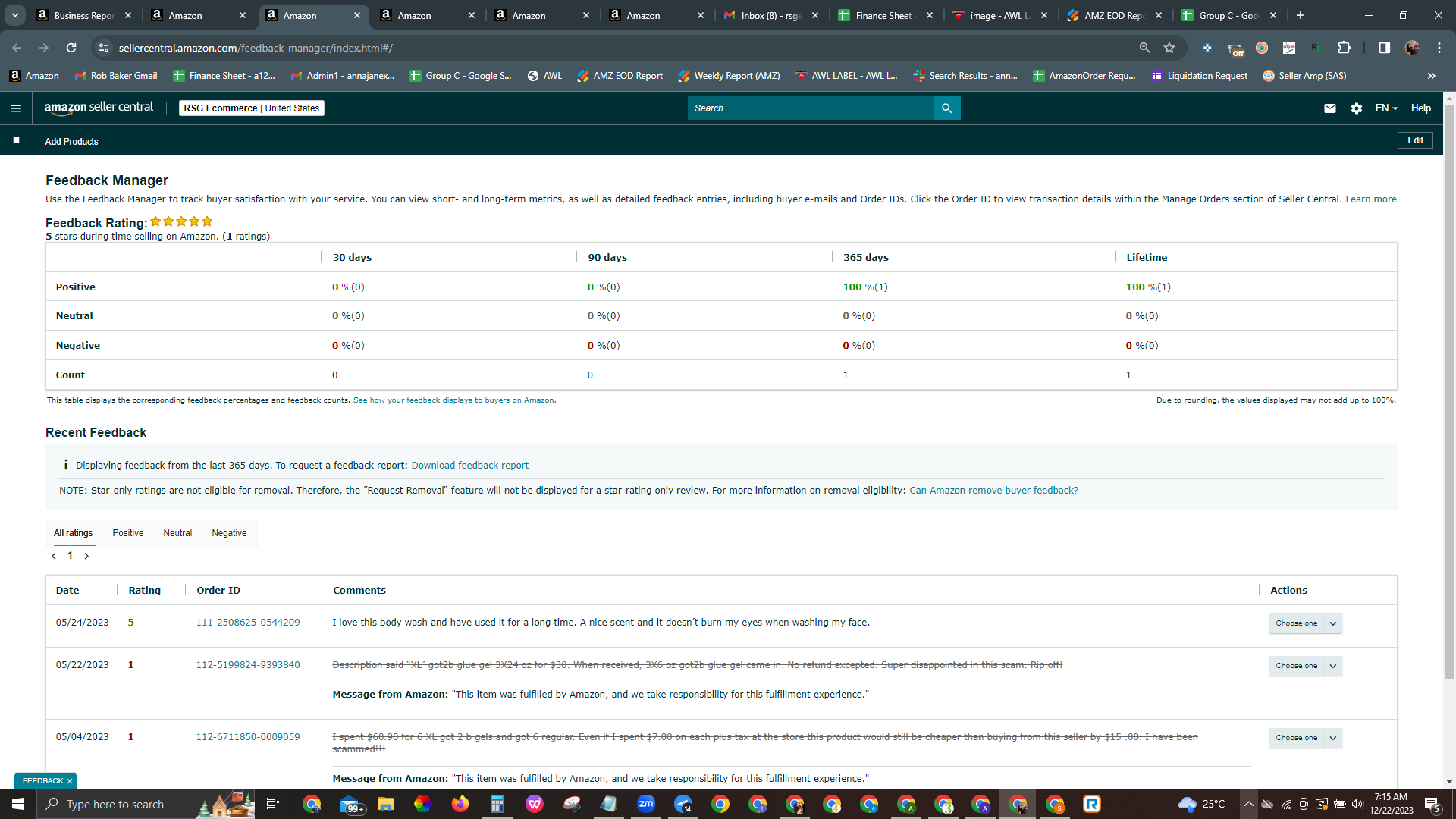Open the Windows notification center icon
The width and height of the screenshot is (1456, 819).
click(x=1432, y=804)
